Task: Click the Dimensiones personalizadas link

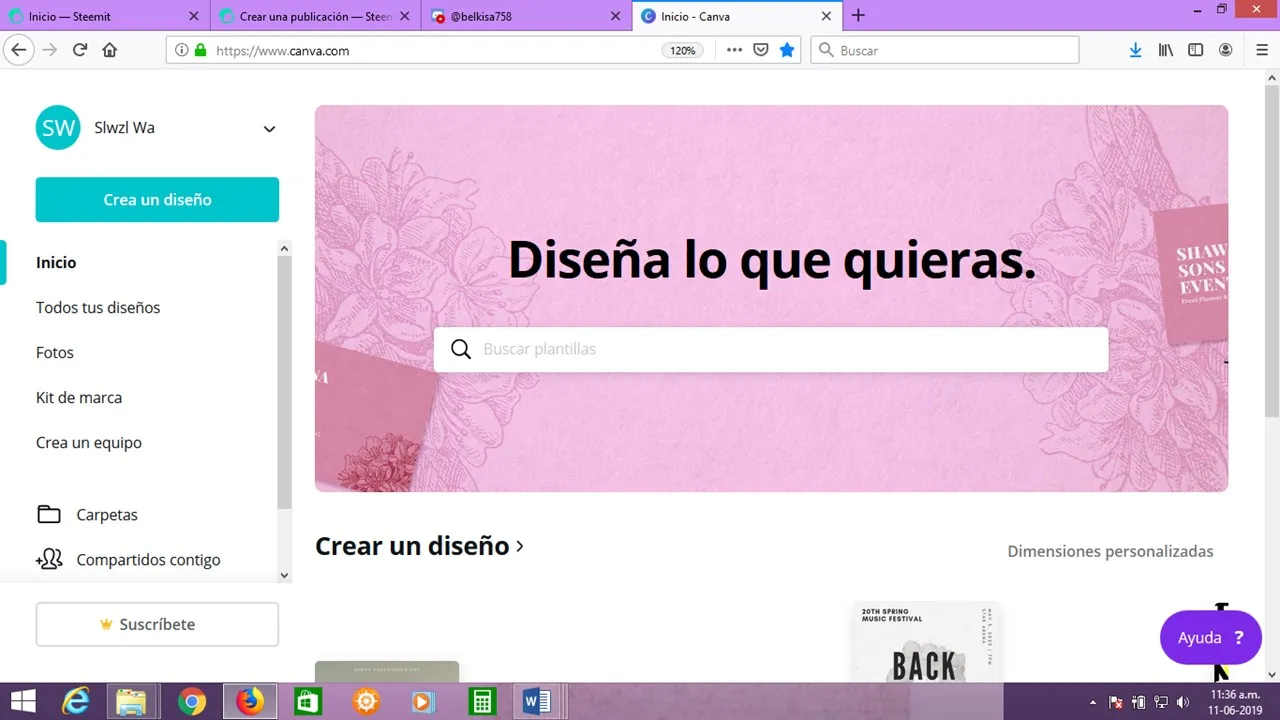Action: (x=1110, y=552)
